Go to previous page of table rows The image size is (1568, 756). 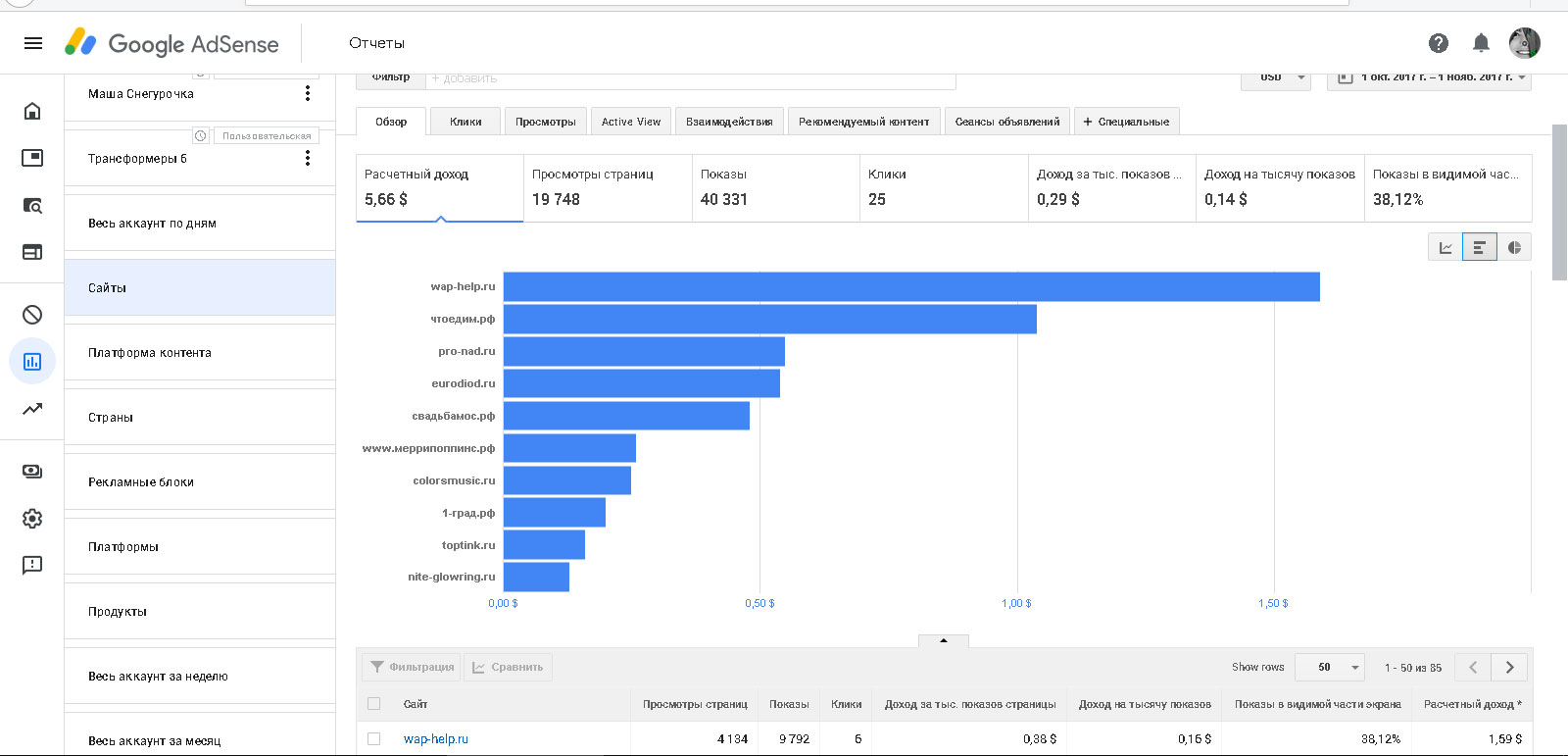click(1473, 667)
